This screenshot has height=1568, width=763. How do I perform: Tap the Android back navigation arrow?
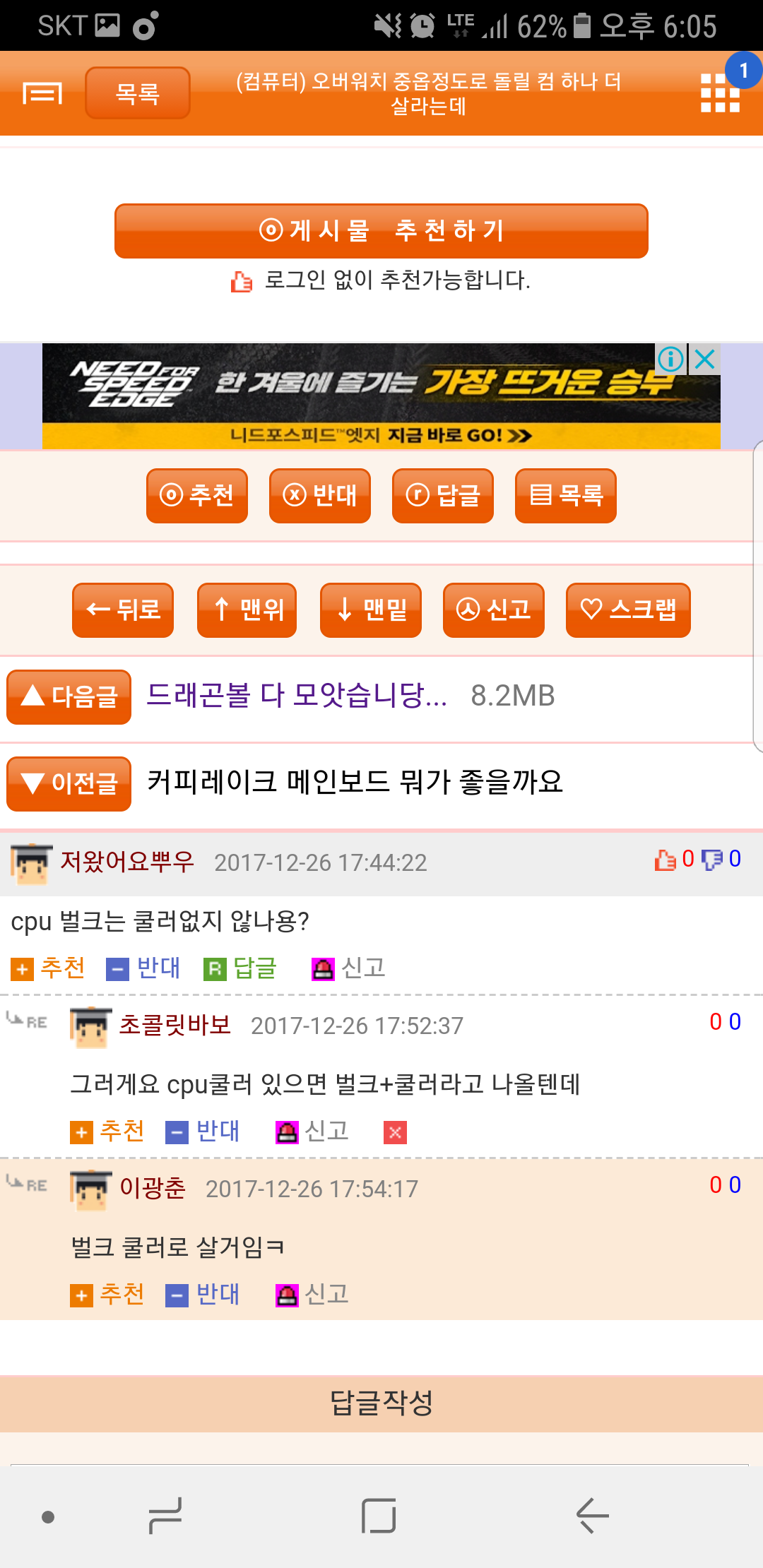pos(592,1516)
